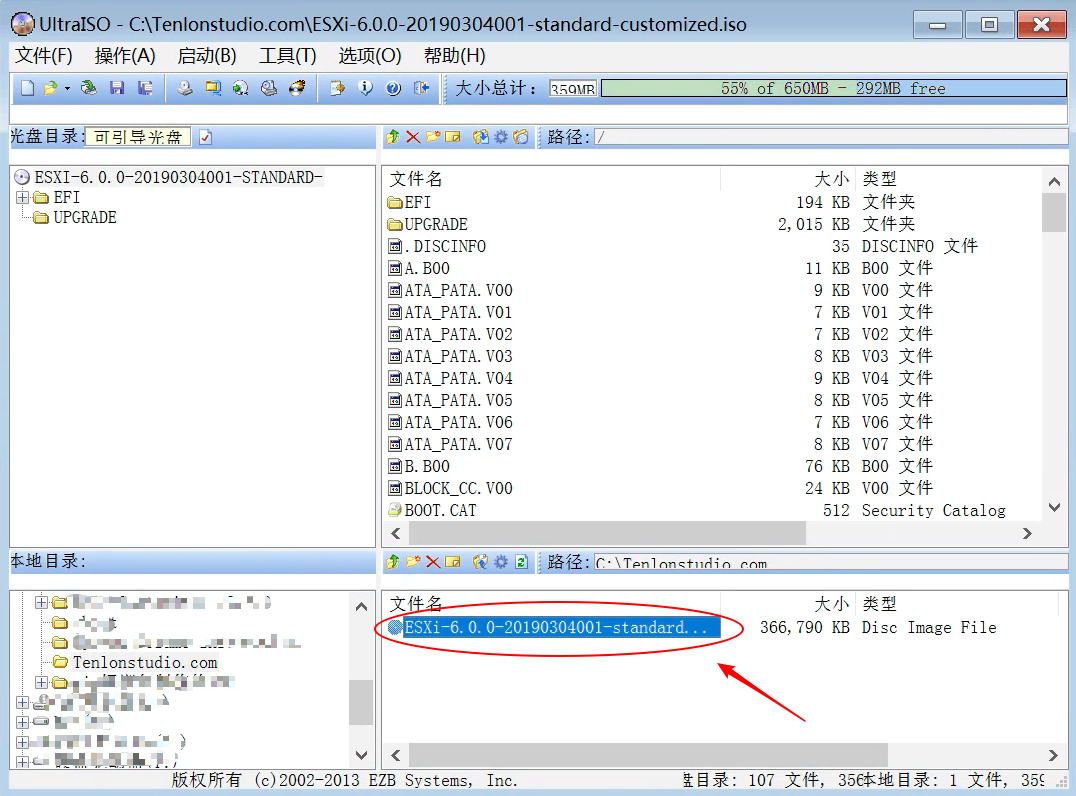Click the disc file list scroll up arrow
The image size is (1076, 796).
1055,181
